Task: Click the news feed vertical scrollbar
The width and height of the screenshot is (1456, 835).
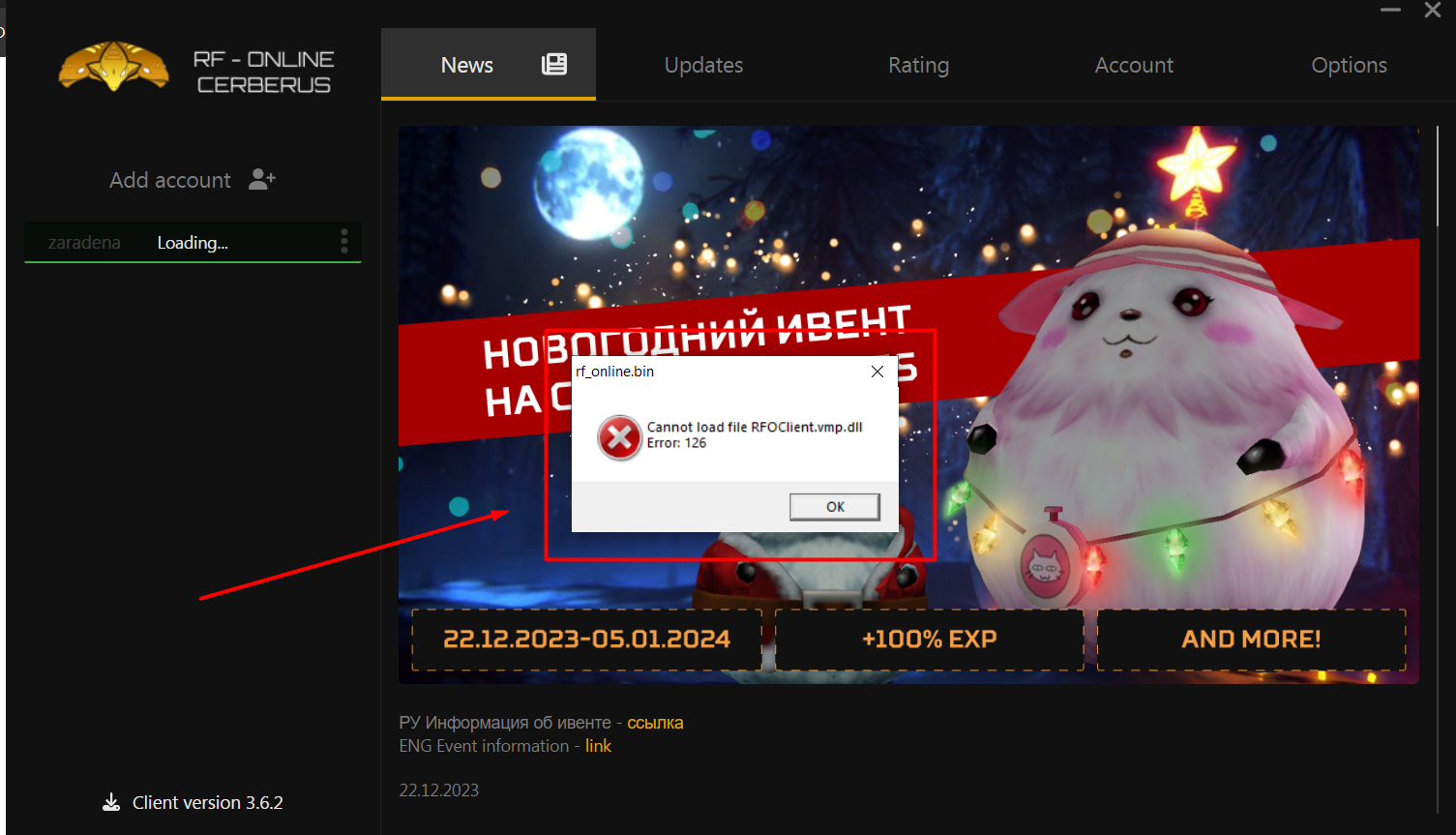Action: (1439, 177)
